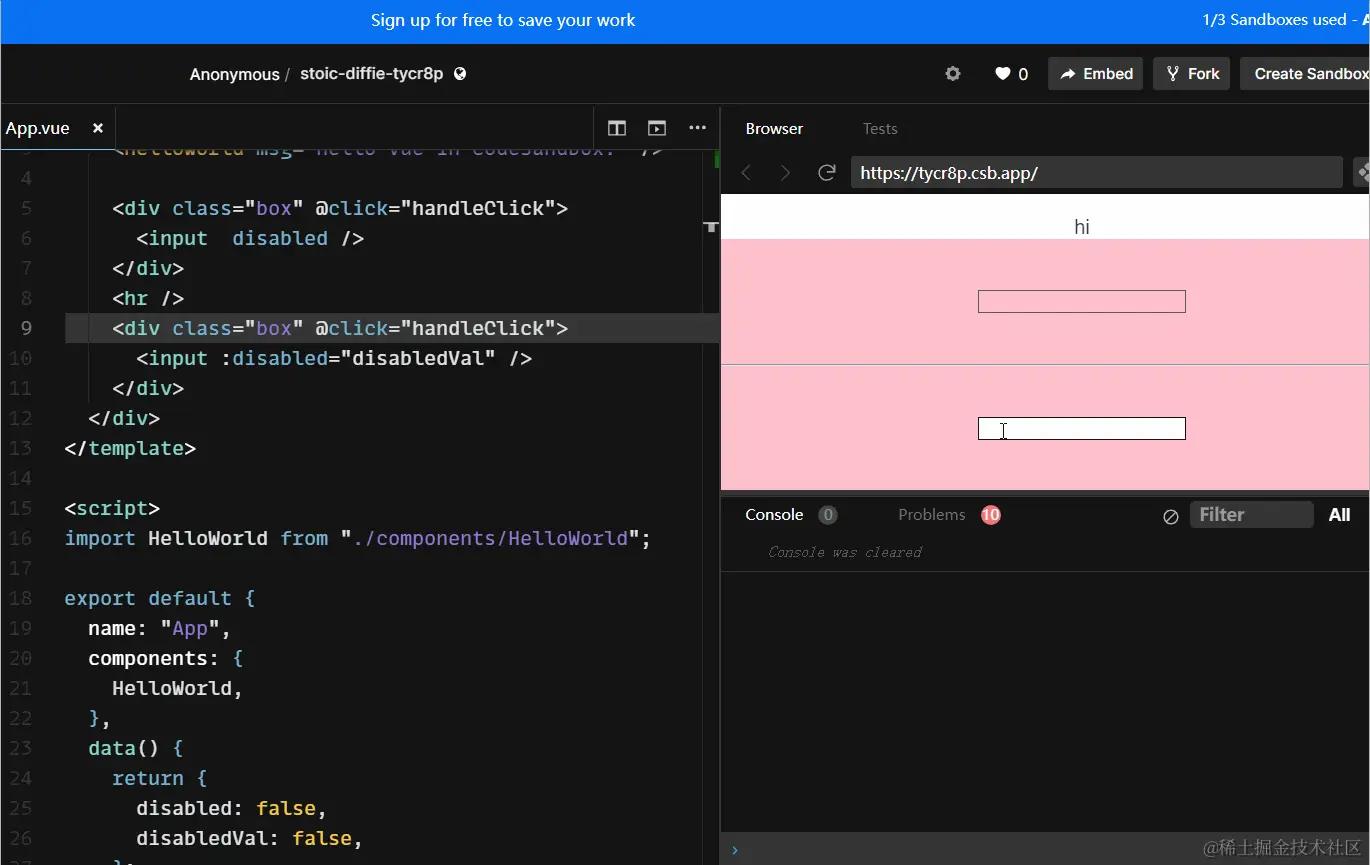
Task: Click the browser URL address field
Action: [x=1096, y=172]
